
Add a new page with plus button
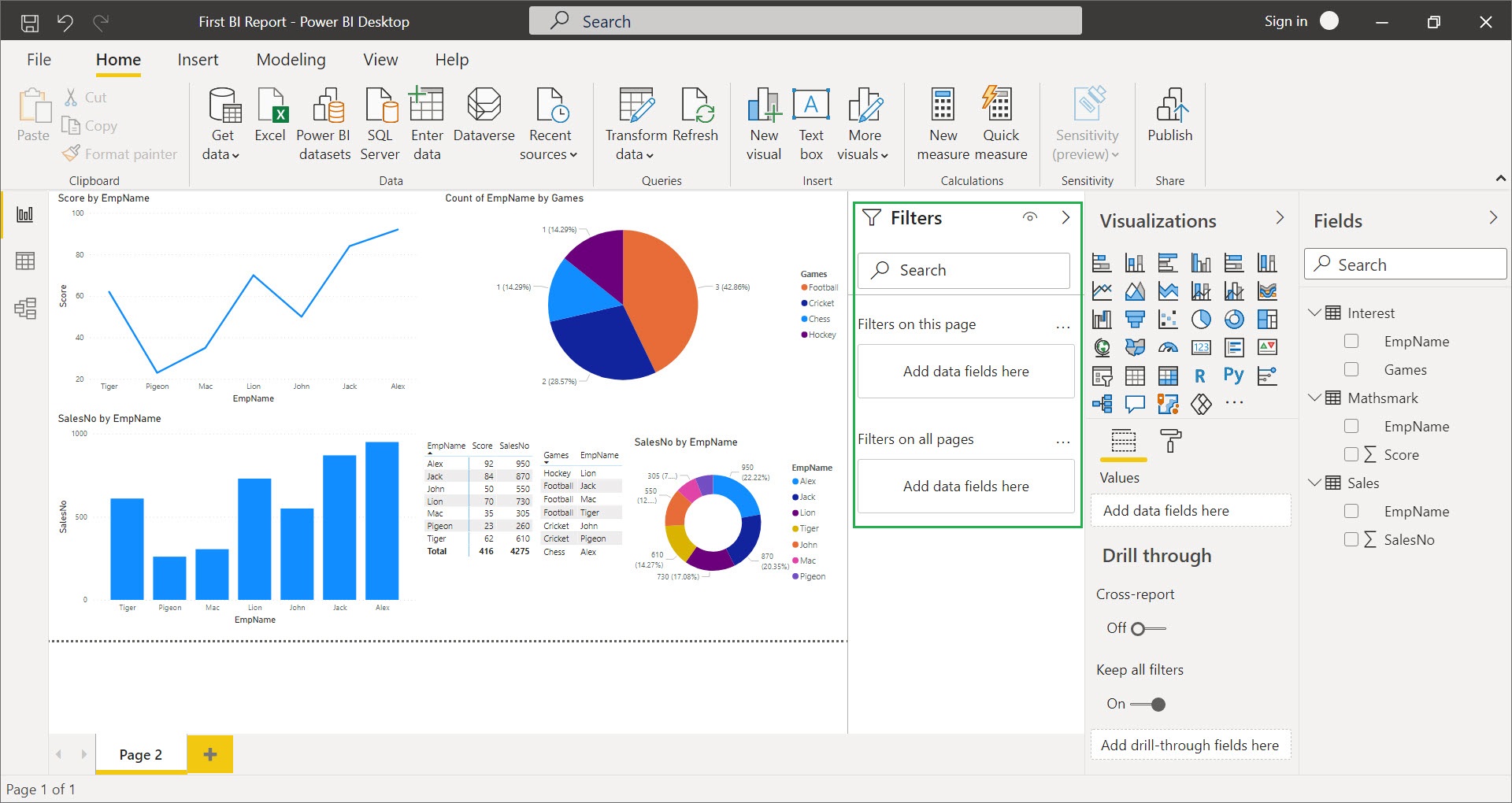coord(210,754)
